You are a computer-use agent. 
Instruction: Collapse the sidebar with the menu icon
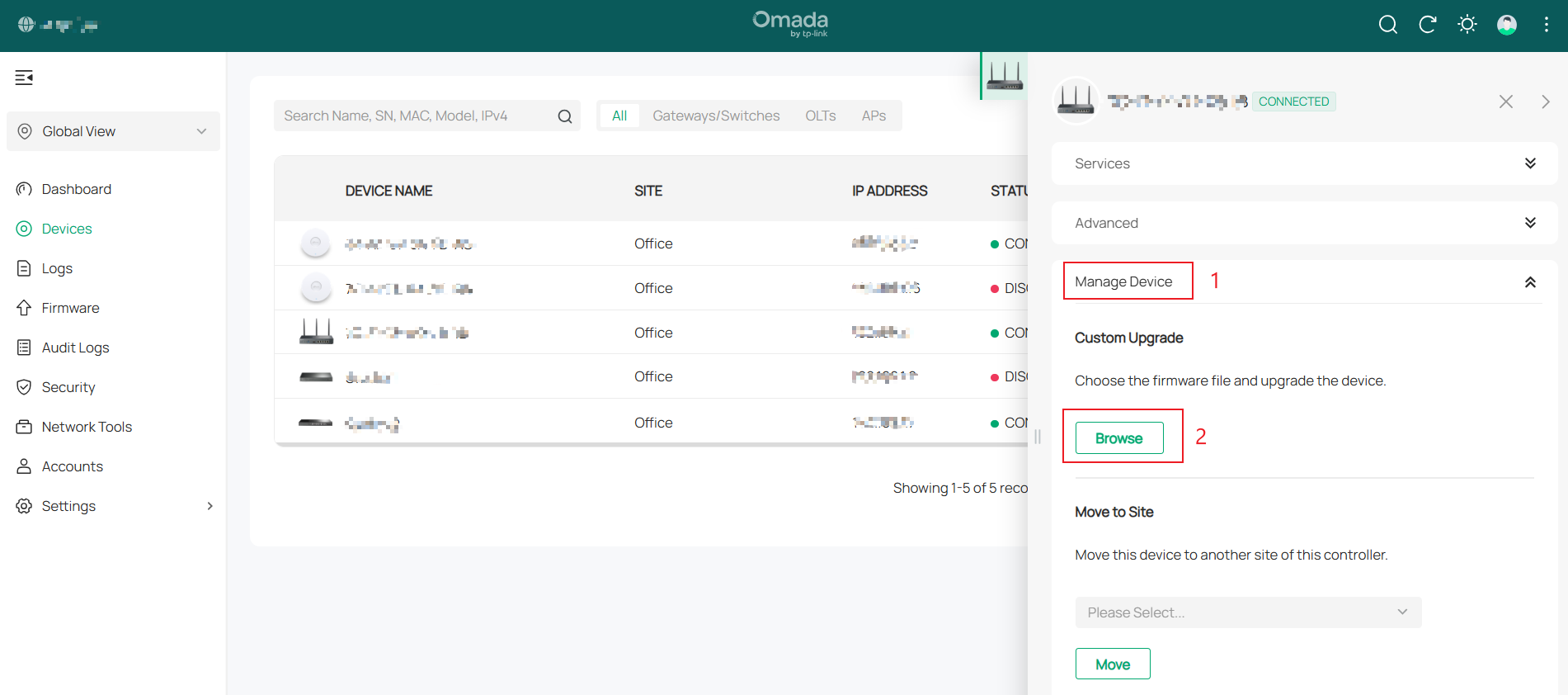(x=24, y=78)
